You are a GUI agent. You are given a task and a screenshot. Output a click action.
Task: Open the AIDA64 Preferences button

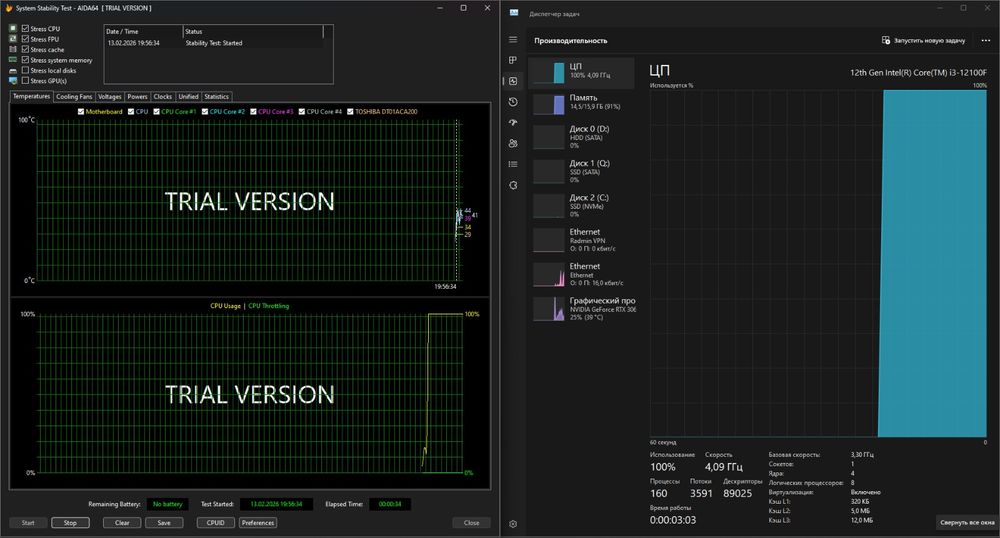(257, 522)
